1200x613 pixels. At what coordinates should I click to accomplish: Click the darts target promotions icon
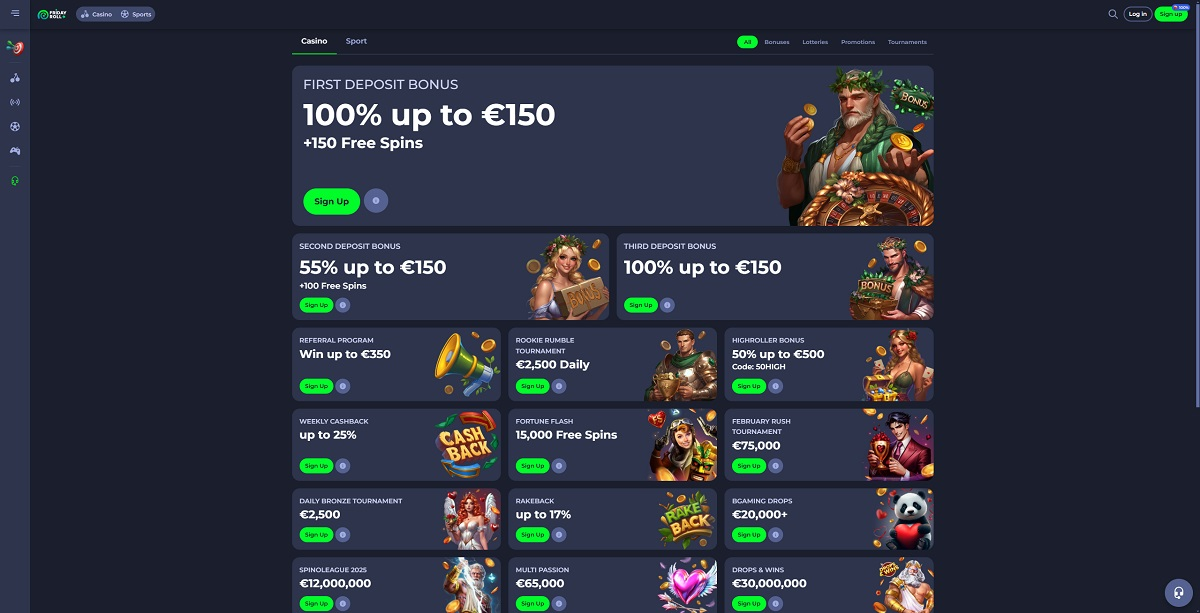(x=15, y=47)
